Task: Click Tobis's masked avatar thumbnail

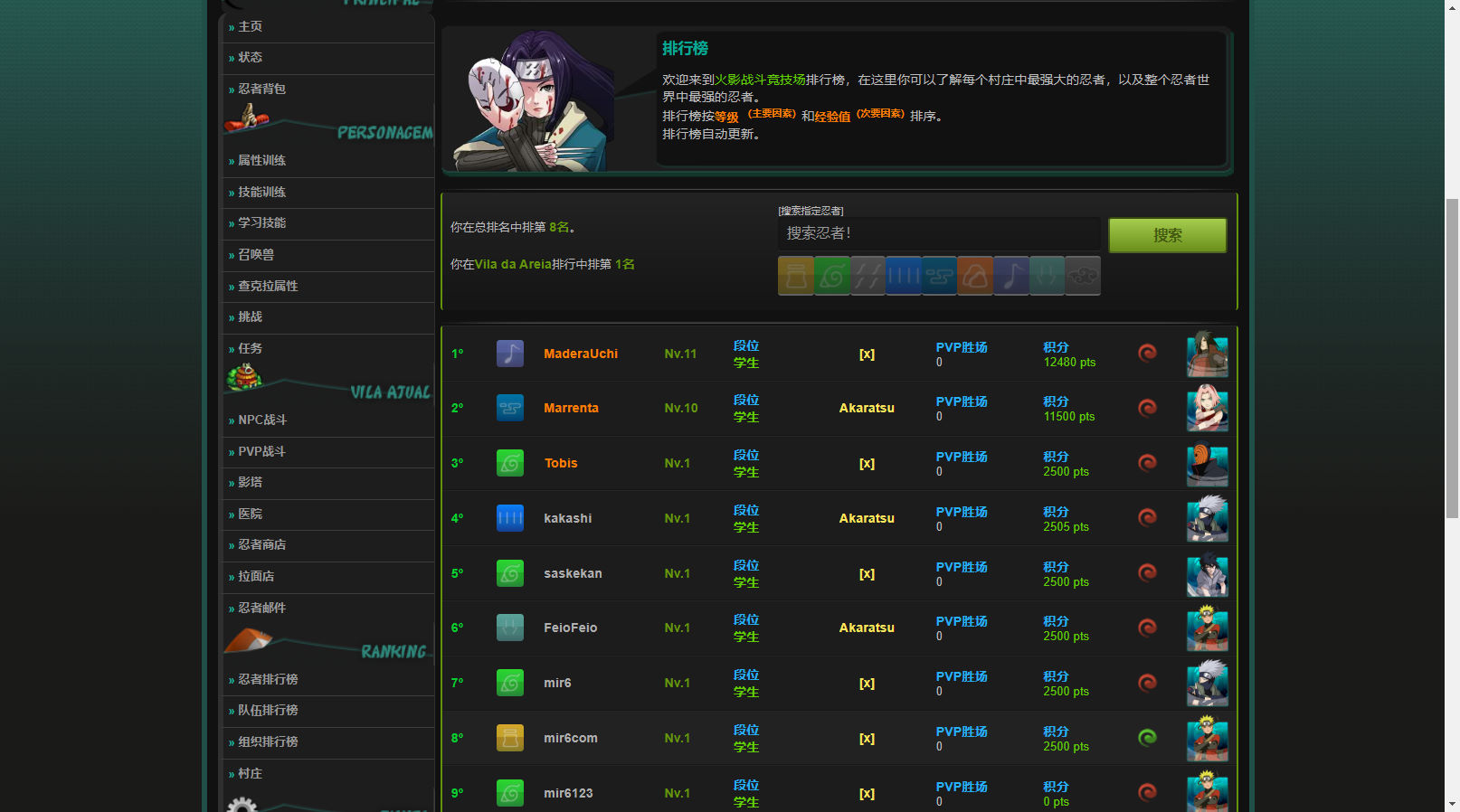Action: pos(1207,464)
